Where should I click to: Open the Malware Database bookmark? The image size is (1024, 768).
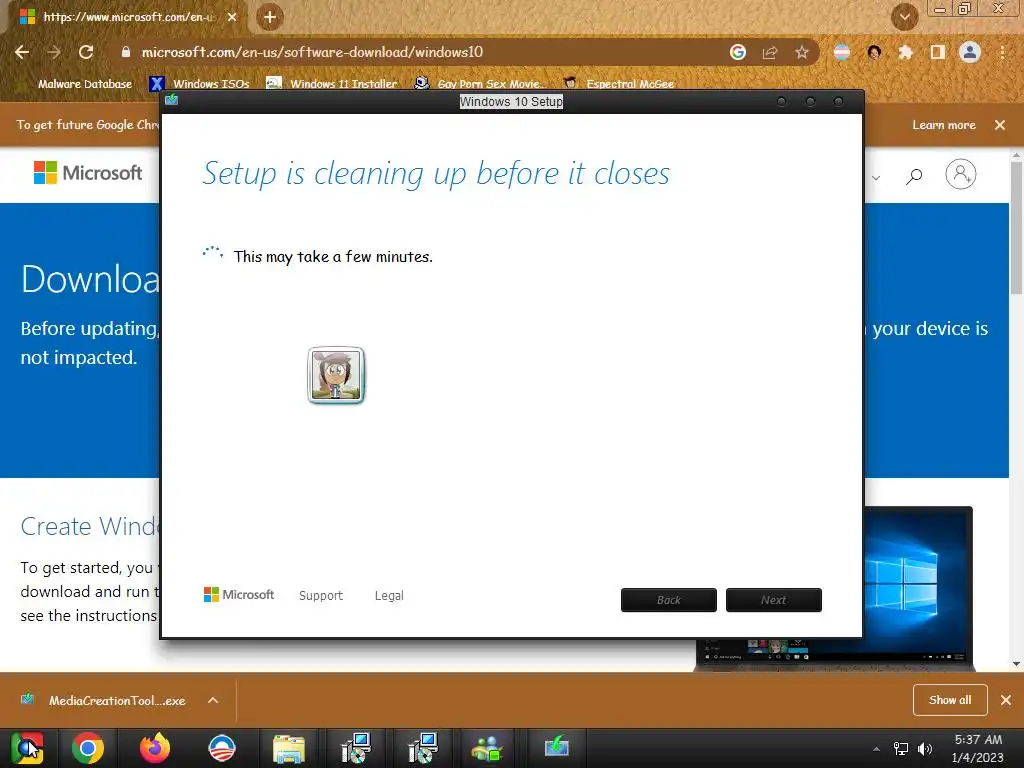pos(85,84)
